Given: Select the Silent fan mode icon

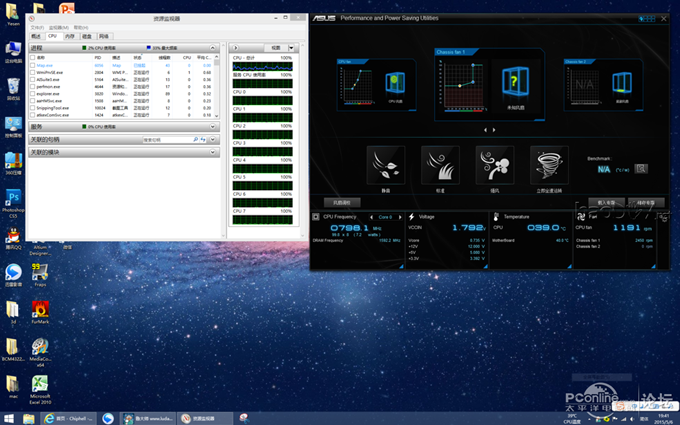Looking at the screenshot, I should (386, 165).
